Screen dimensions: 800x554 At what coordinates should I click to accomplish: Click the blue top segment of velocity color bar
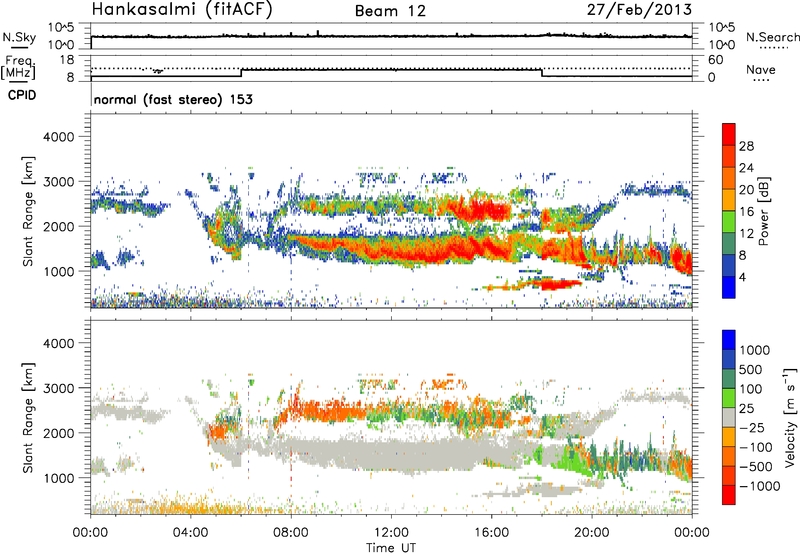tap(729, 340)
